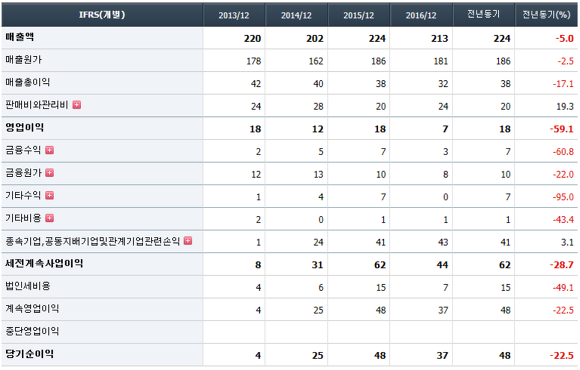This screenshot has width=580, height=370.
Task: Select the 세전계속사업이익 row label
Action: (x=44, y=263)
